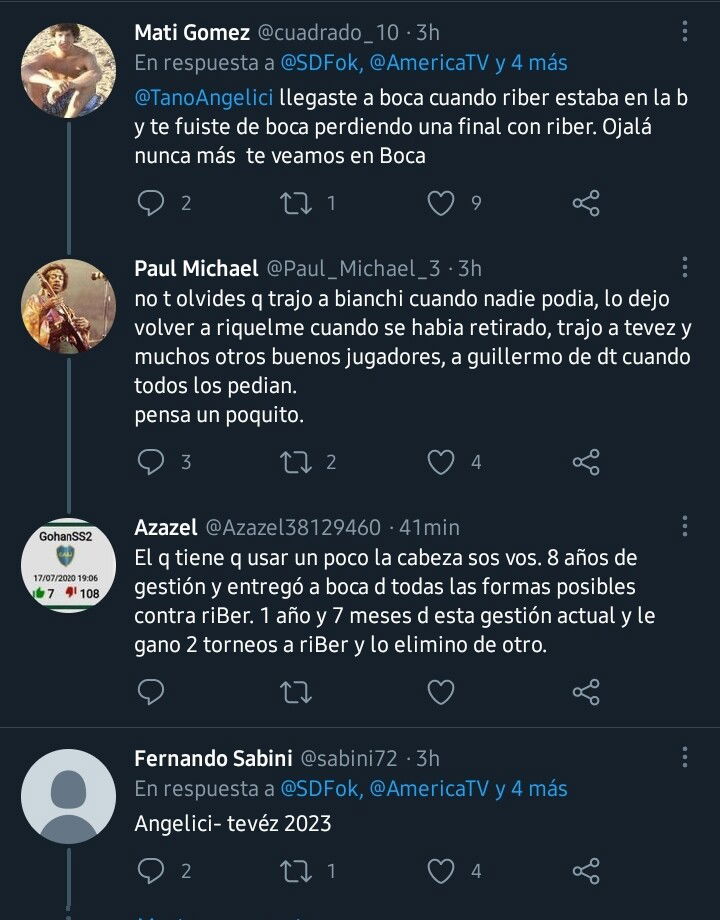Open more options on Azazel's tweet
This screenshot has width=720, height=920.
point(685,526)
